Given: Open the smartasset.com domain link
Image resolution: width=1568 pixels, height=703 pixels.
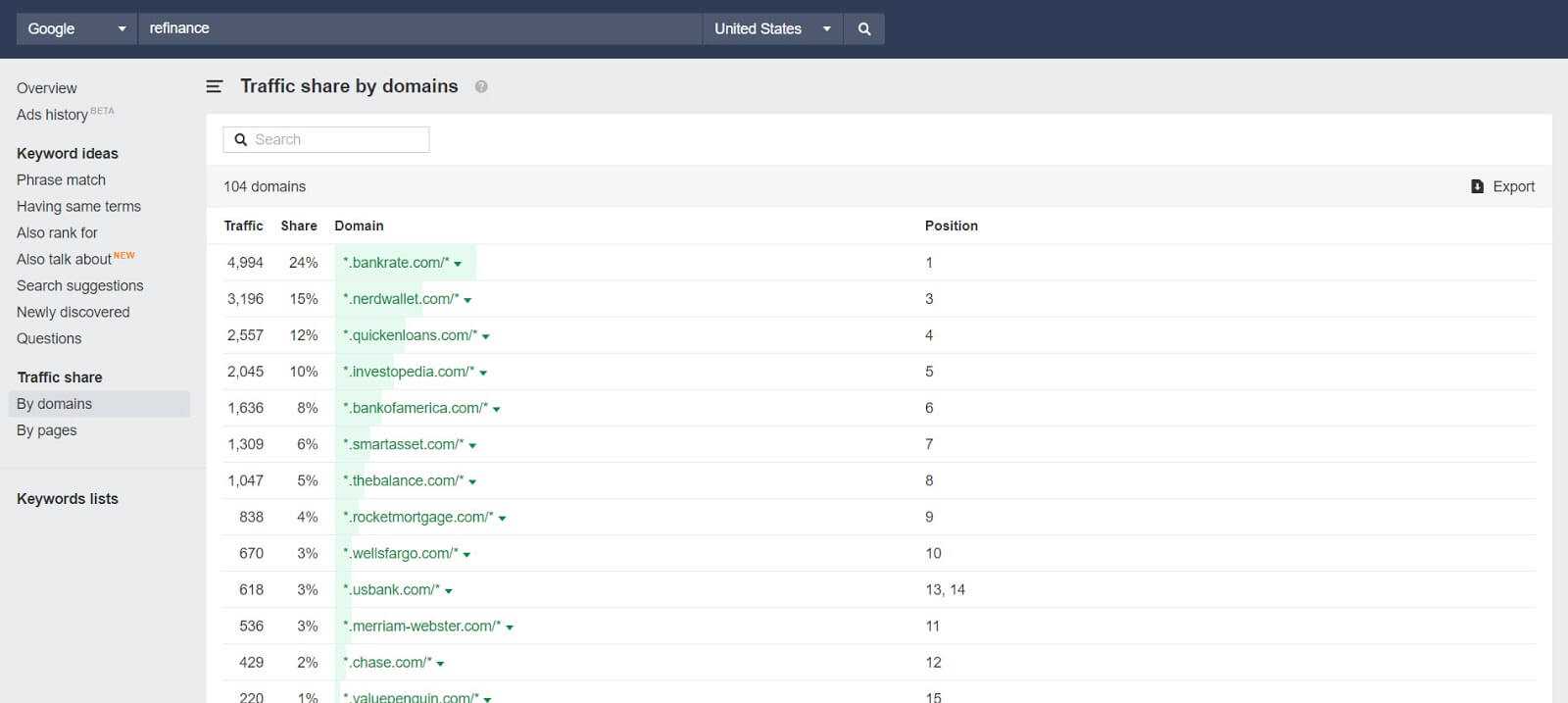Looking at the screenshot, I should tap(404, 444).
